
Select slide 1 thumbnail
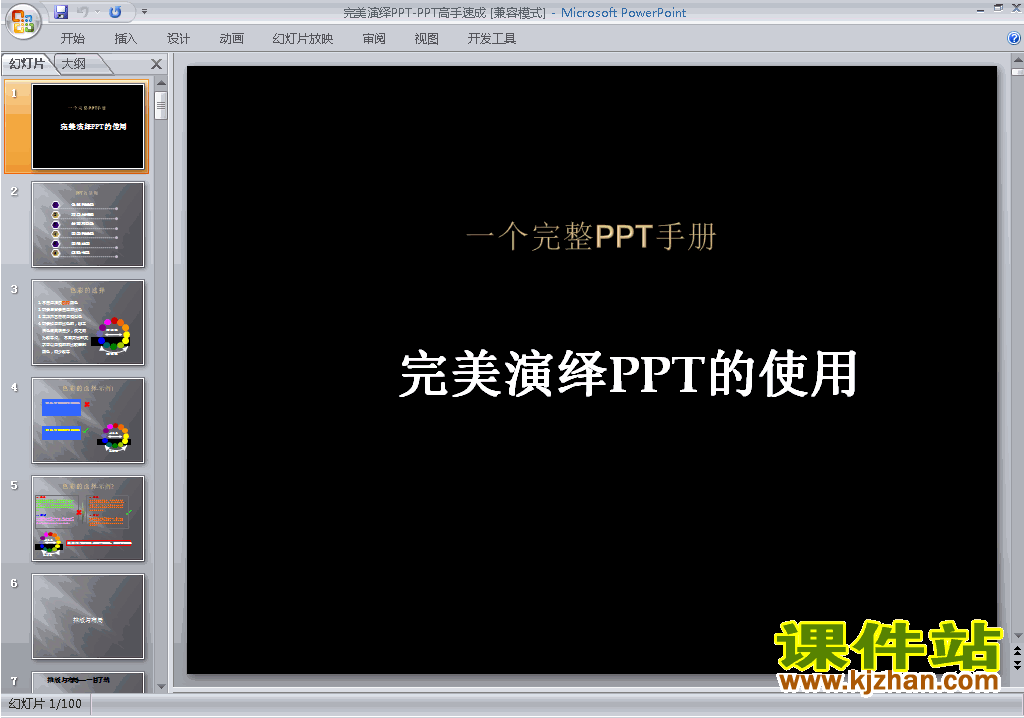click(x=88, y=127)
